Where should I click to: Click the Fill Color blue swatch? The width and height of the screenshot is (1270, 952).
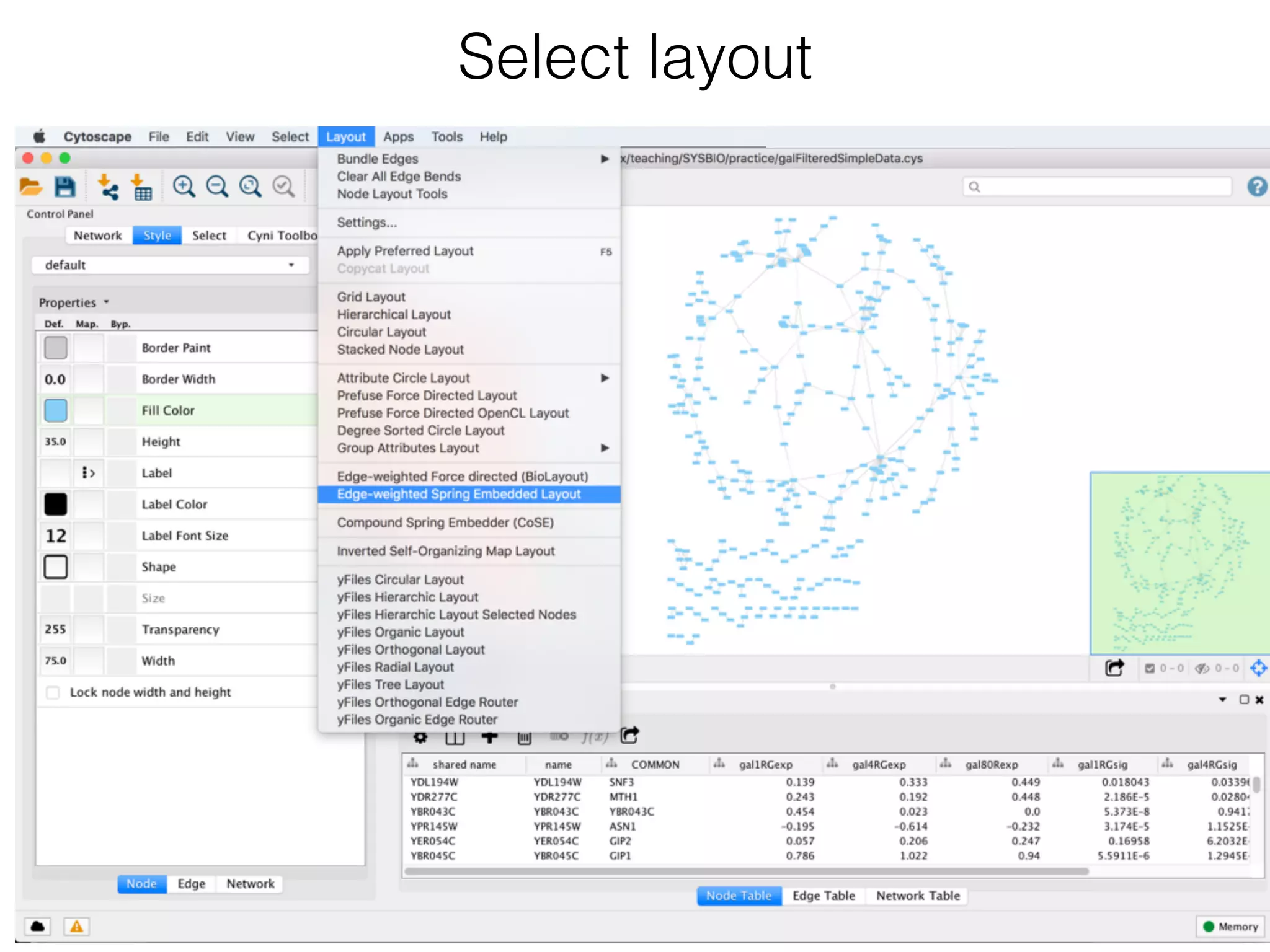(56, 410)
